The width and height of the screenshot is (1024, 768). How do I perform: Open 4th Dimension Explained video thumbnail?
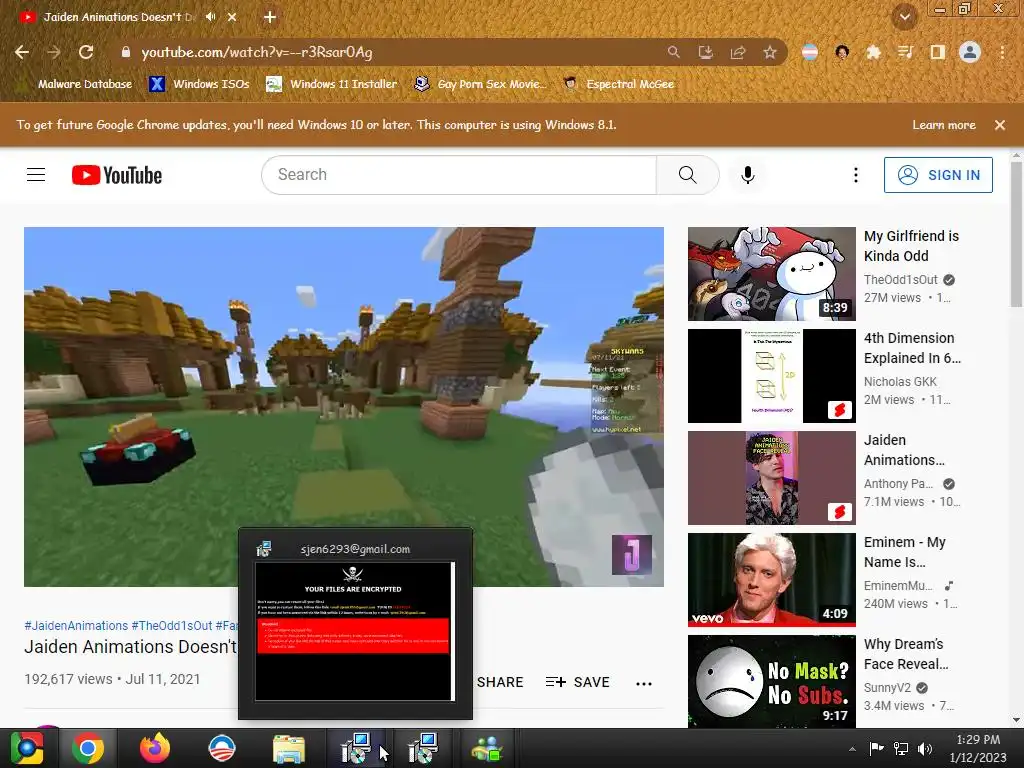[772, 376]
